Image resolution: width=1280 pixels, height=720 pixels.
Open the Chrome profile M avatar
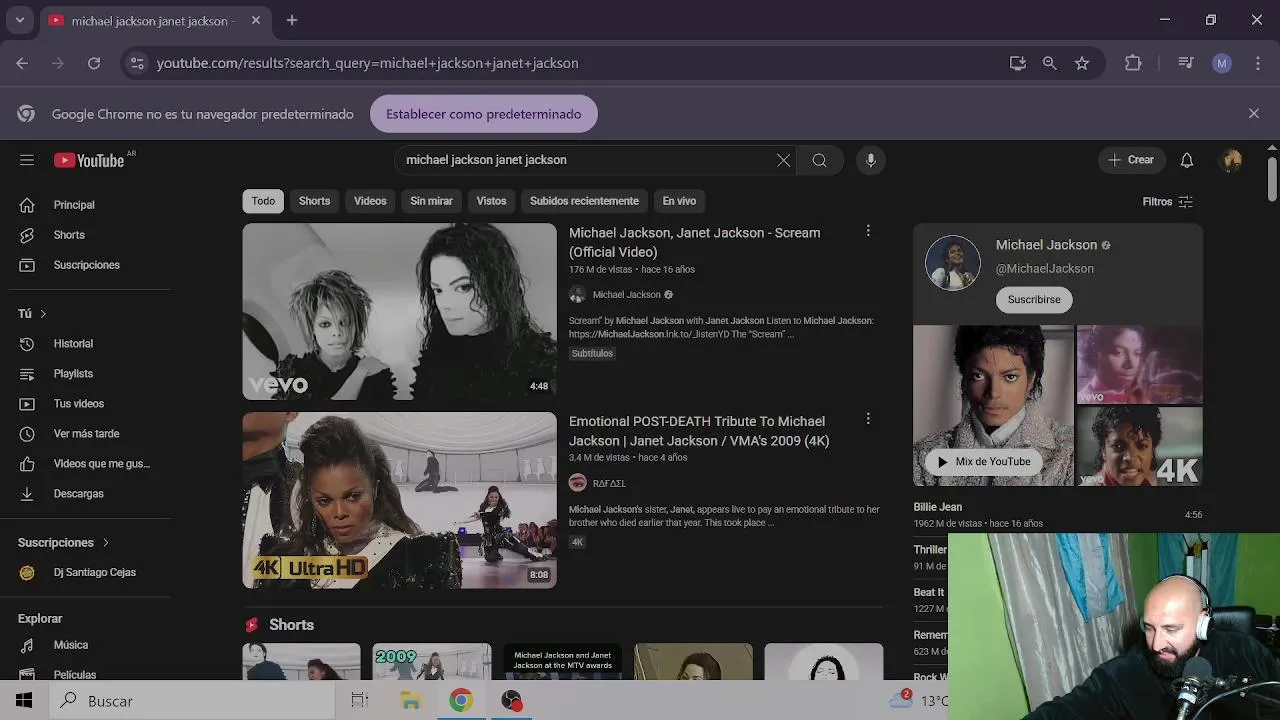(1222, 63)
